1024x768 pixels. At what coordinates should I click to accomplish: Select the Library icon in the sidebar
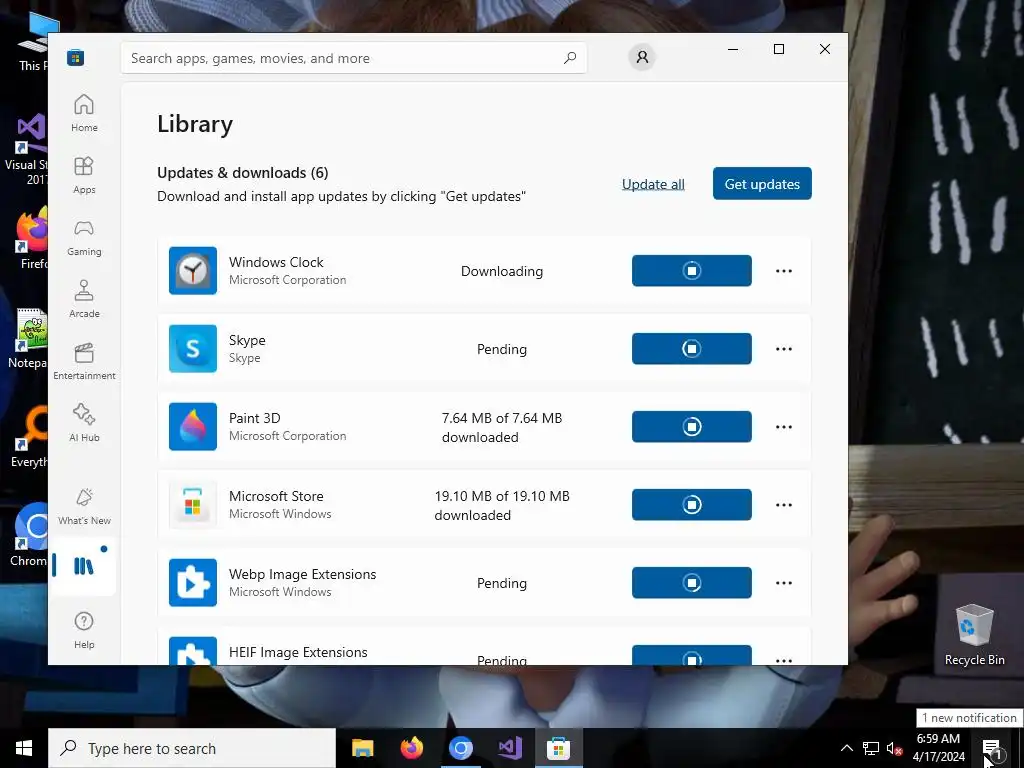tap(84, 566)
